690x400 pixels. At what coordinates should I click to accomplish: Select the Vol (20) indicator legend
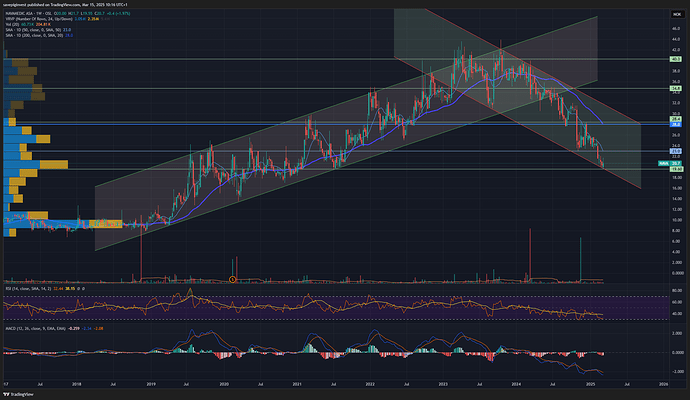point(28,24)
